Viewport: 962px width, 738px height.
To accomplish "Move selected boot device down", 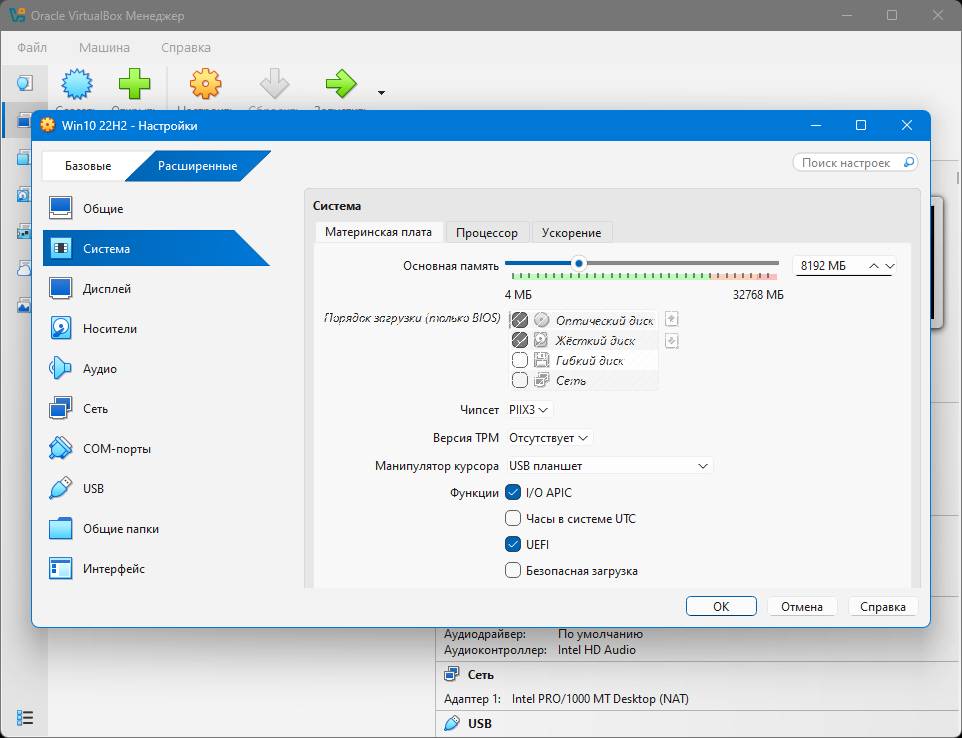I will click(x=672, y=340).
